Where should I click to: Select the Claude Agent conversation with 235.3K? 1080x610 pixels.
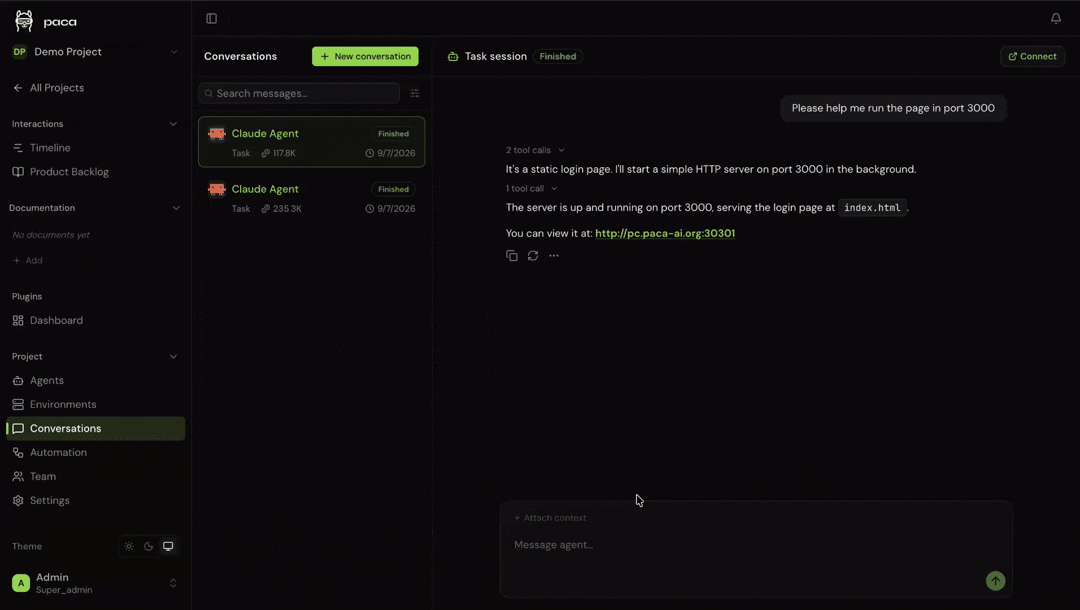click(x=311, y=198)
